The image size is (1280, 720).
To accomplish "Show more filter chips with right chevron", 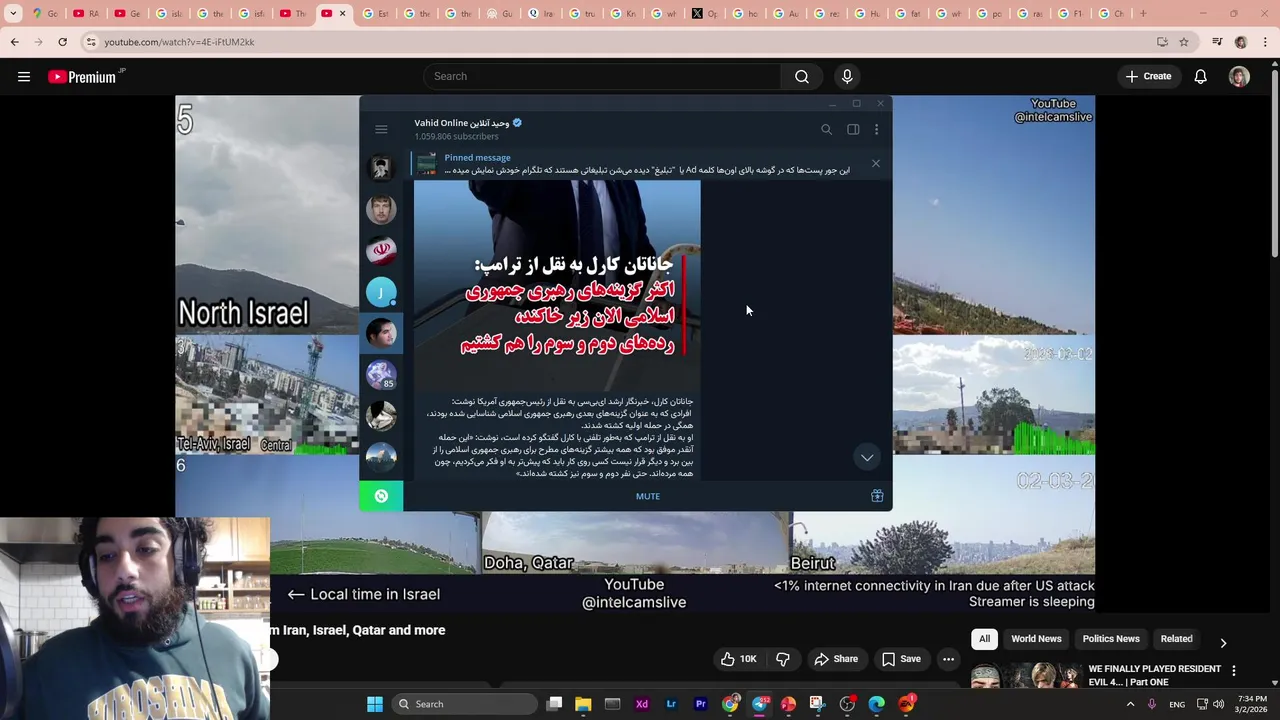I will (1223, 642).
